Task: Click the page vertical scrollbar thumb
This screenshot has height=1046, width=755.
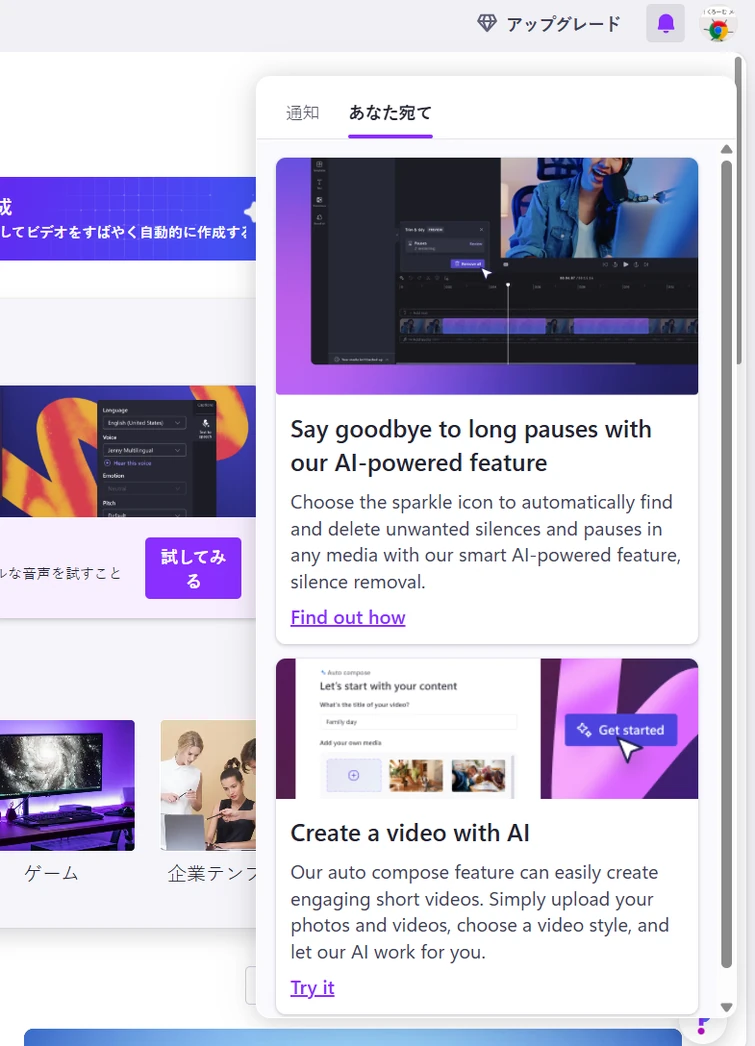Action: [738, 210]
